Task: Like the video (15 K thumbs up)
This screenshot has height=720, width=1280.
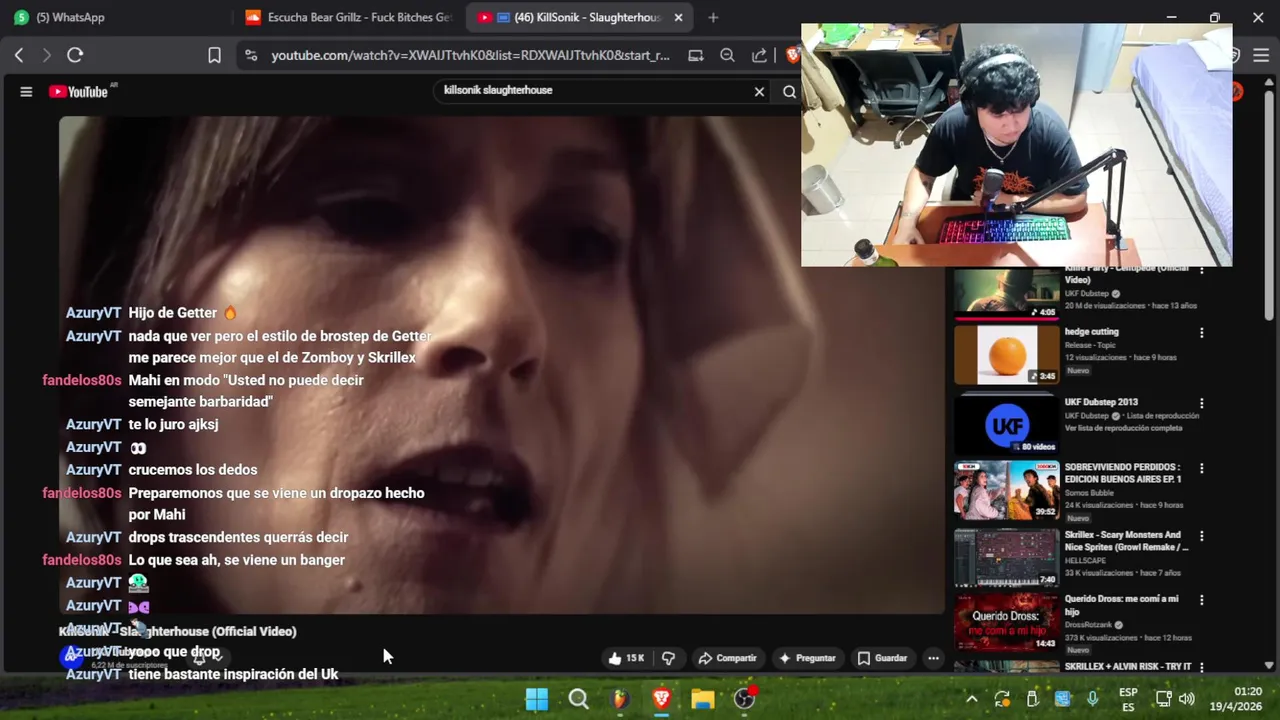Action: 627,658
